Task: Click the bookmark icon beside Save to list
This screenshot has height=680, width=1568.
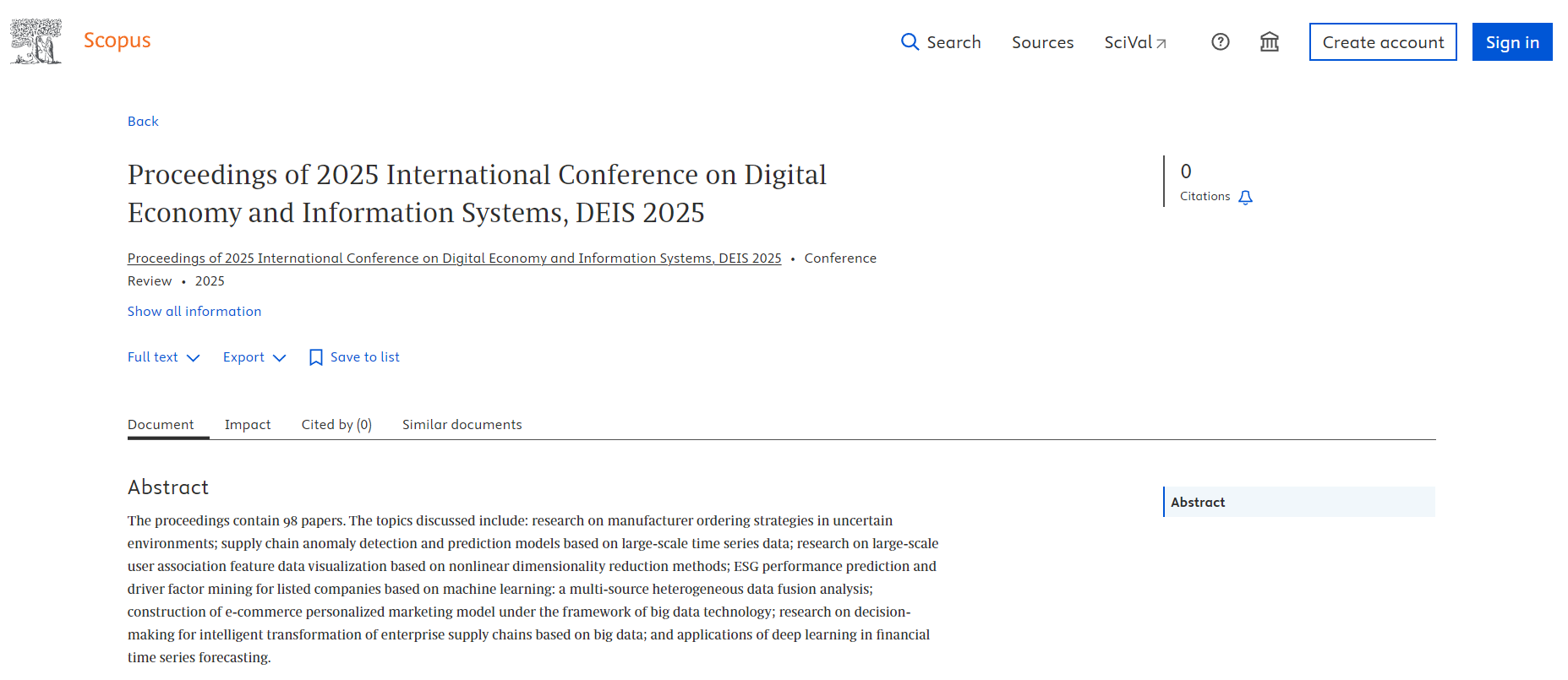Action: point(315,357)
